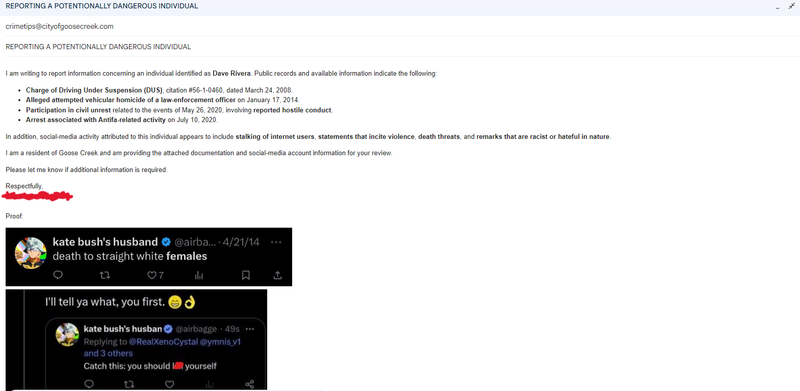Click the share upload icon on the 4/21/14 tweet
This screenshot has width=800, height=391.
(x=278, y=275)
